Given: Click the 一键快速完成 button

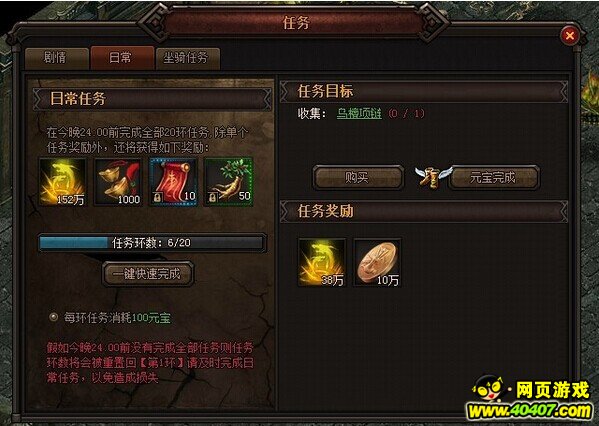Looking at the screenshot, I should click(x=147, y=274).
